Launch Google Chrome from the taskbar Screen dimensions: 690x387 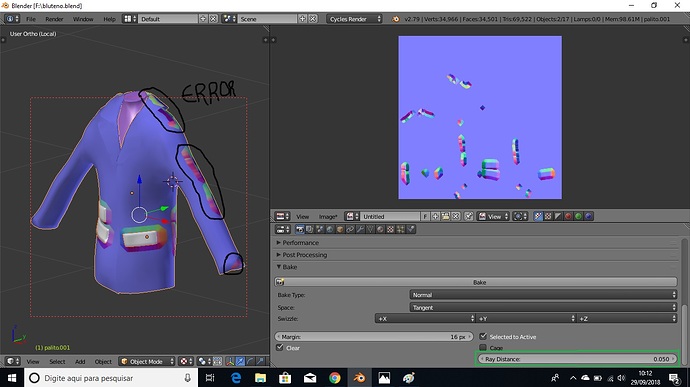click(x=335, y=378)
